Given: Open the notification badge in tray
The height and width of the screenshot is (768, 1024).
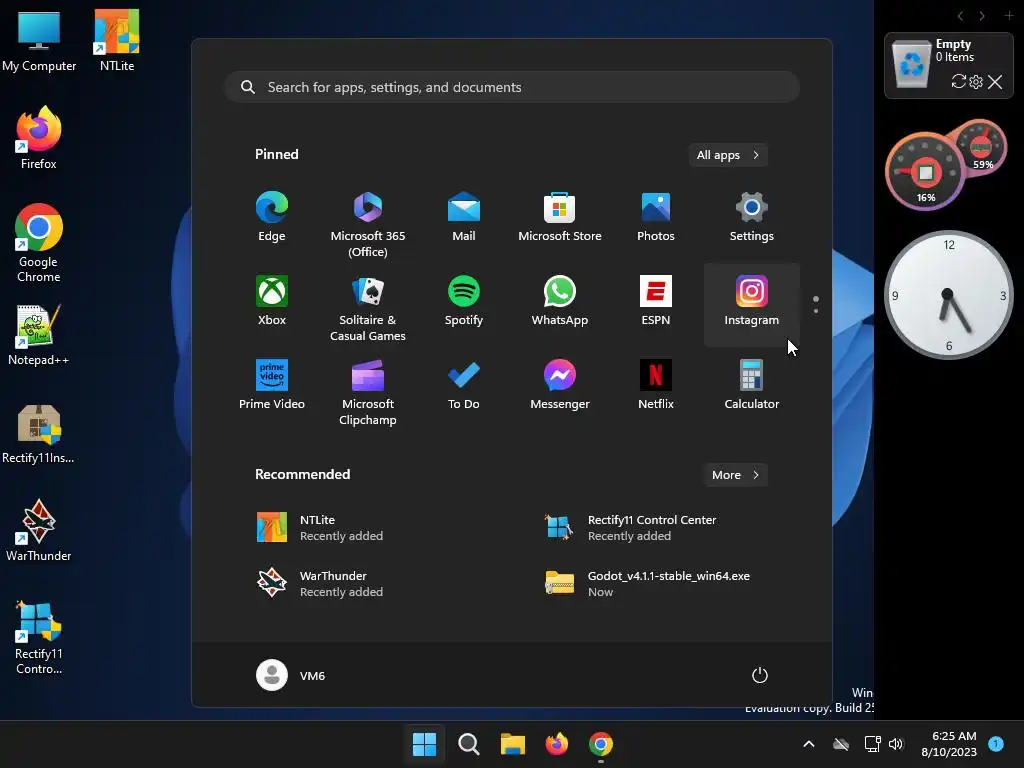Looking at the screenshot, I should [996, 744].
